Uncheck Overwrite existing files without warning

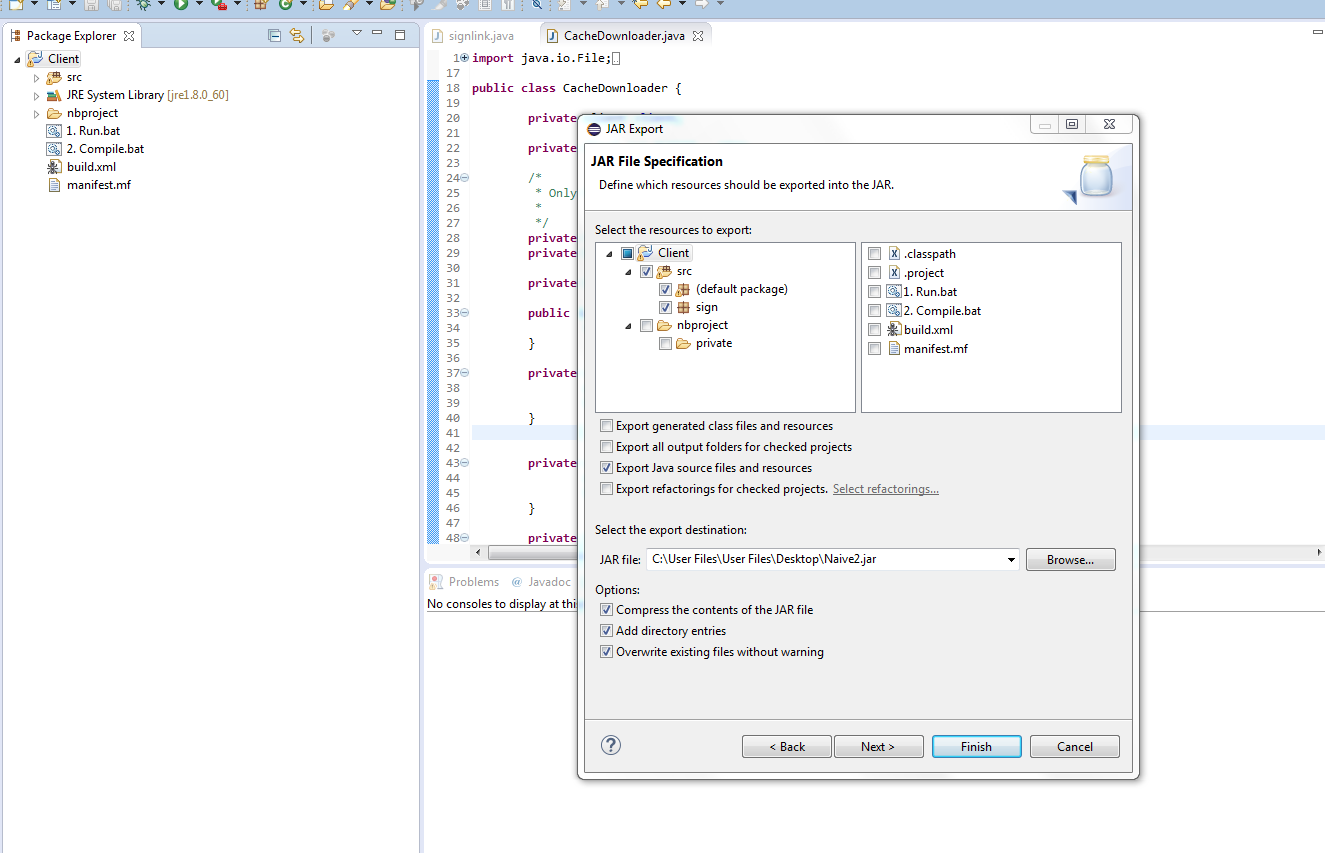tap(606, 652)
